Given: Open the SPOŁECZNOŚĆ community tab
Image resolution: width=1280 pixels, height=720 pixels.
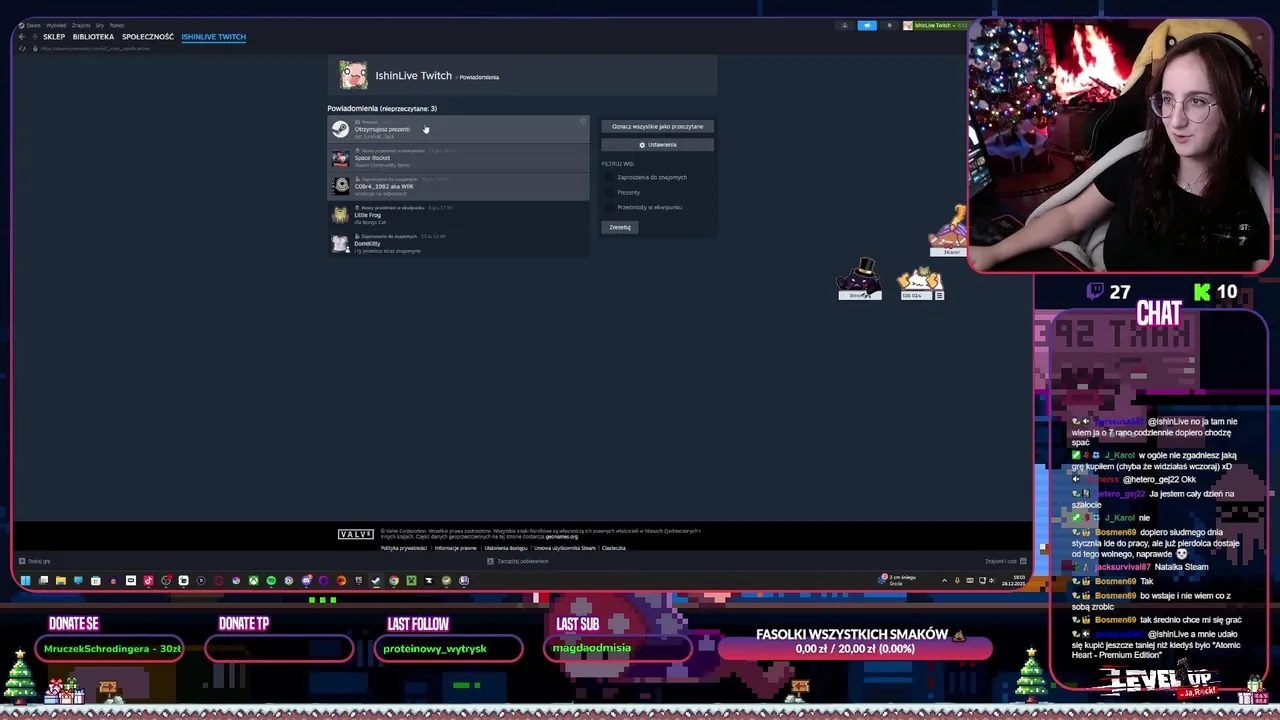Looking at the screenshot, I should 148,37.
